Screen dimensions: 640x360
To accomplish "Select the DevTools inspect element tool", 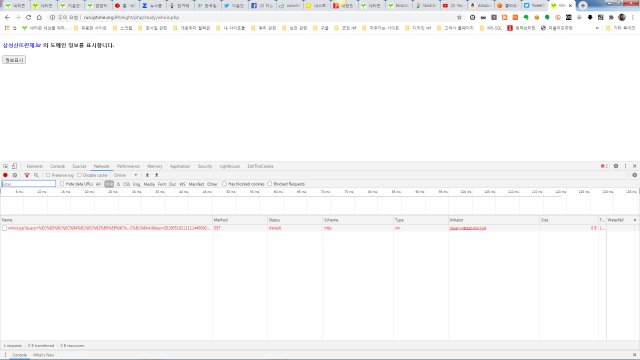I will [x=5, y=166].
